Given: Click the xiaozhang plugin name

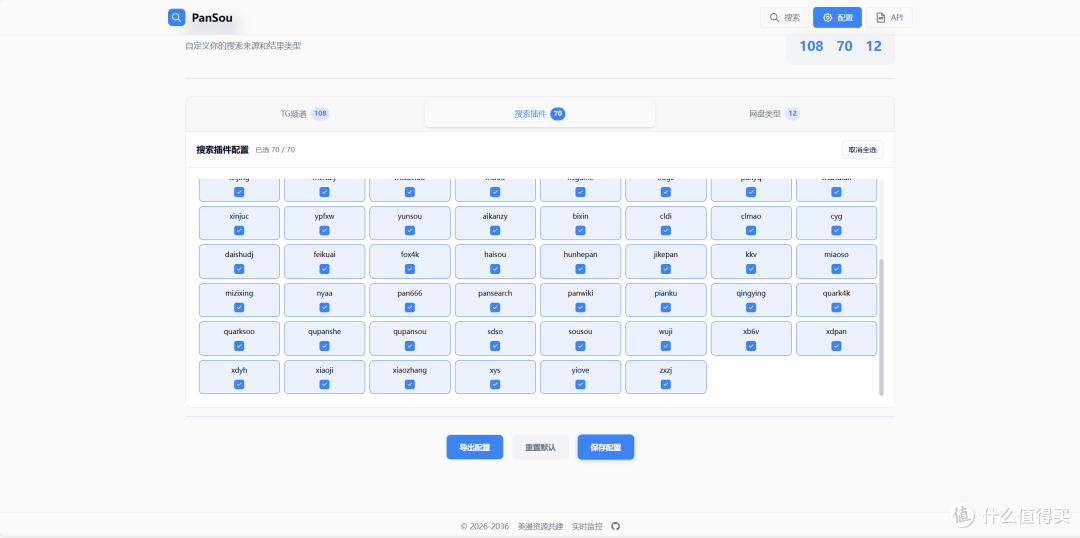Looking at the screenshot, I should pos(410,370).
